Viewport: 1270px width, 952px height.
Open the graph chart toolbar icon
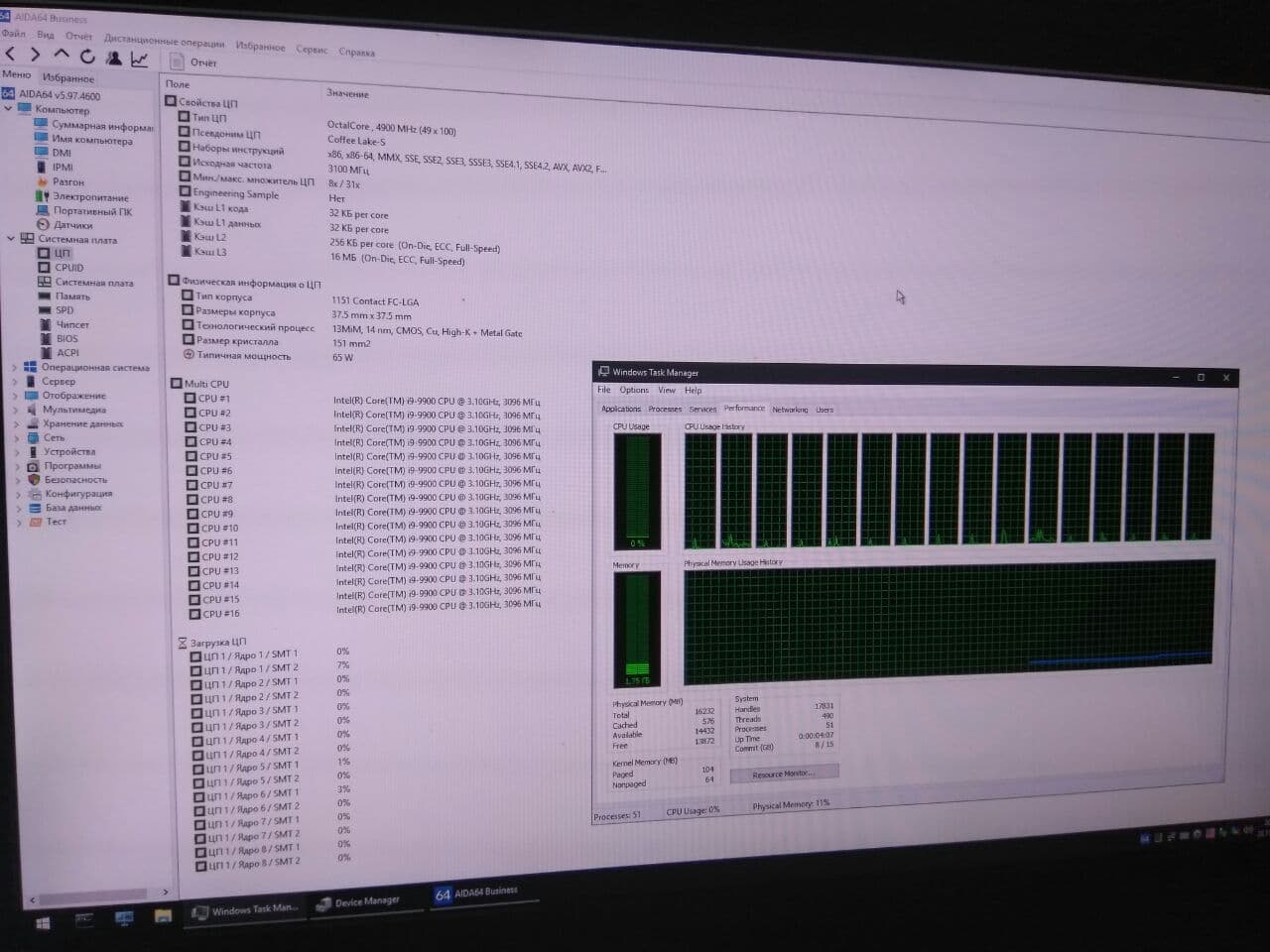139,59
